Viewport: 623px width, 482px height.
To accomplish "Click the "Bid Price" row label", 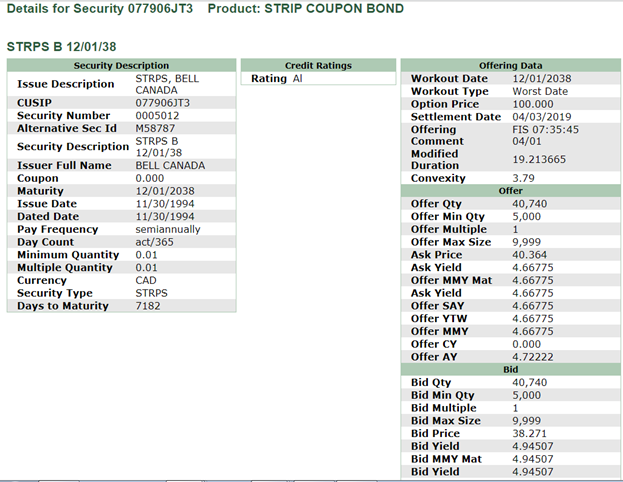I will point(435,433).
